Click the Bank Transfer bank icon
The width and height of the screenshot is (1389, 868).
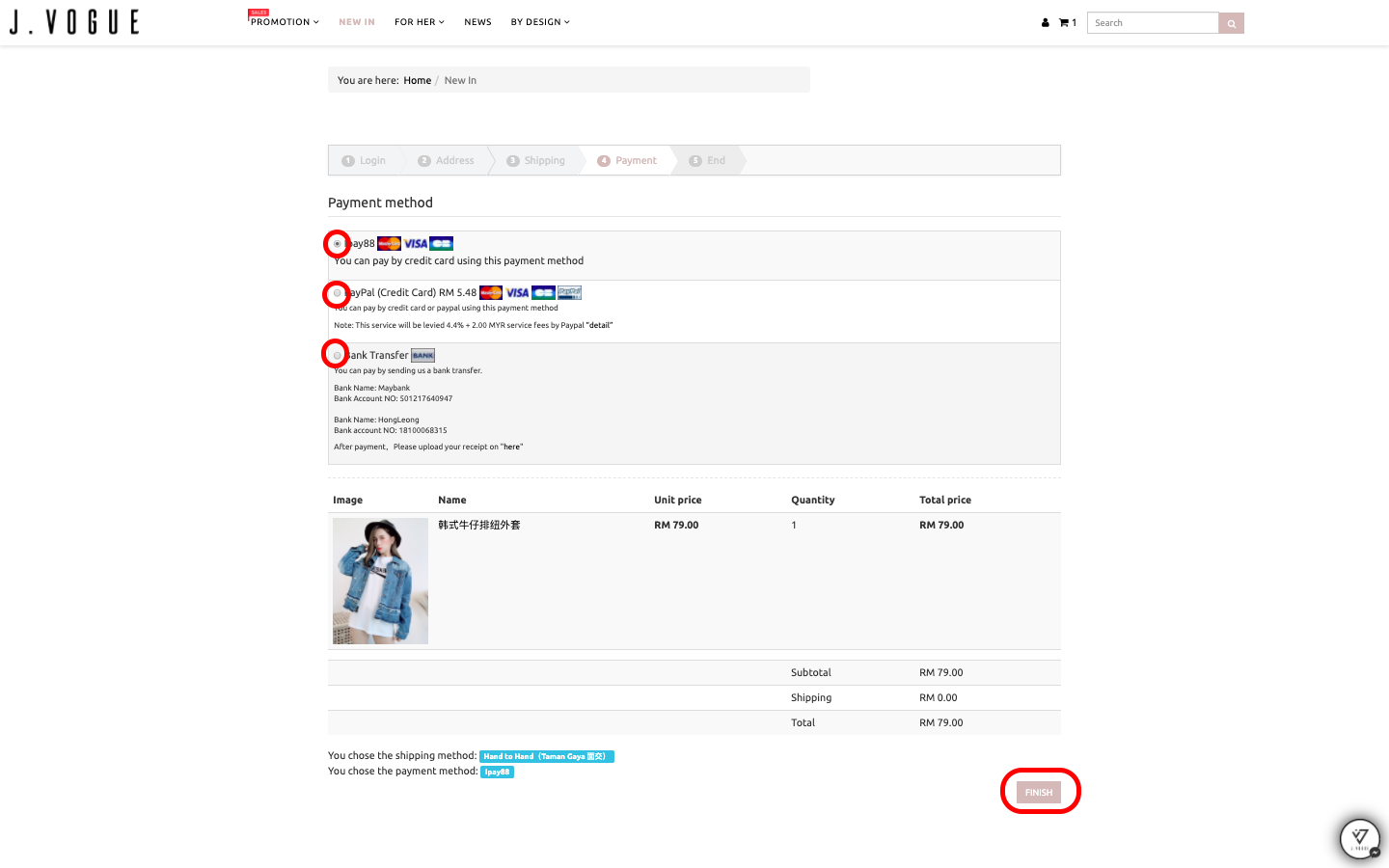(x=422, y=356)
